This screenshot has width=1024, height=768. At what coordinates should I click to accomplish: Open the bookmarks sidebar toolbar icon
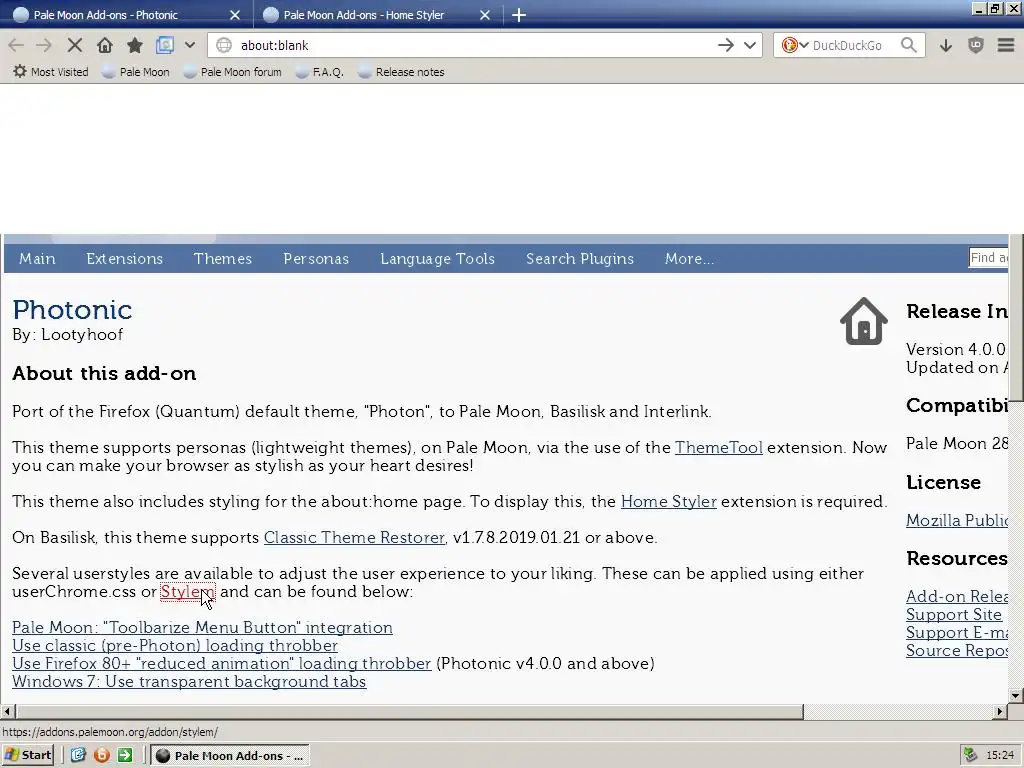(165, 45)
